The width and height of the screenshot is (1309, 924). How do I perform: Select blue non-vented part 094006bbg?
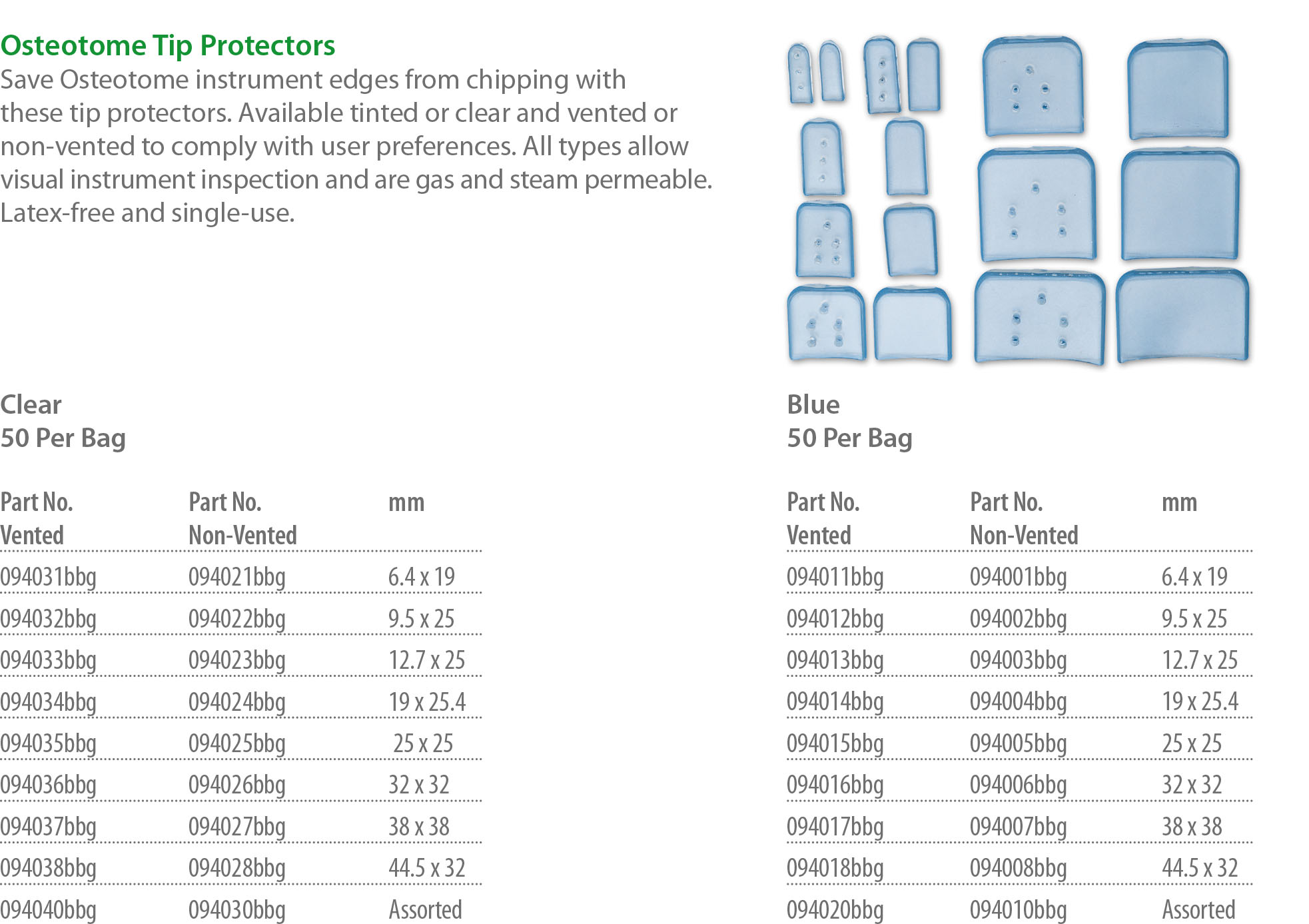[x=1018, y=785]
